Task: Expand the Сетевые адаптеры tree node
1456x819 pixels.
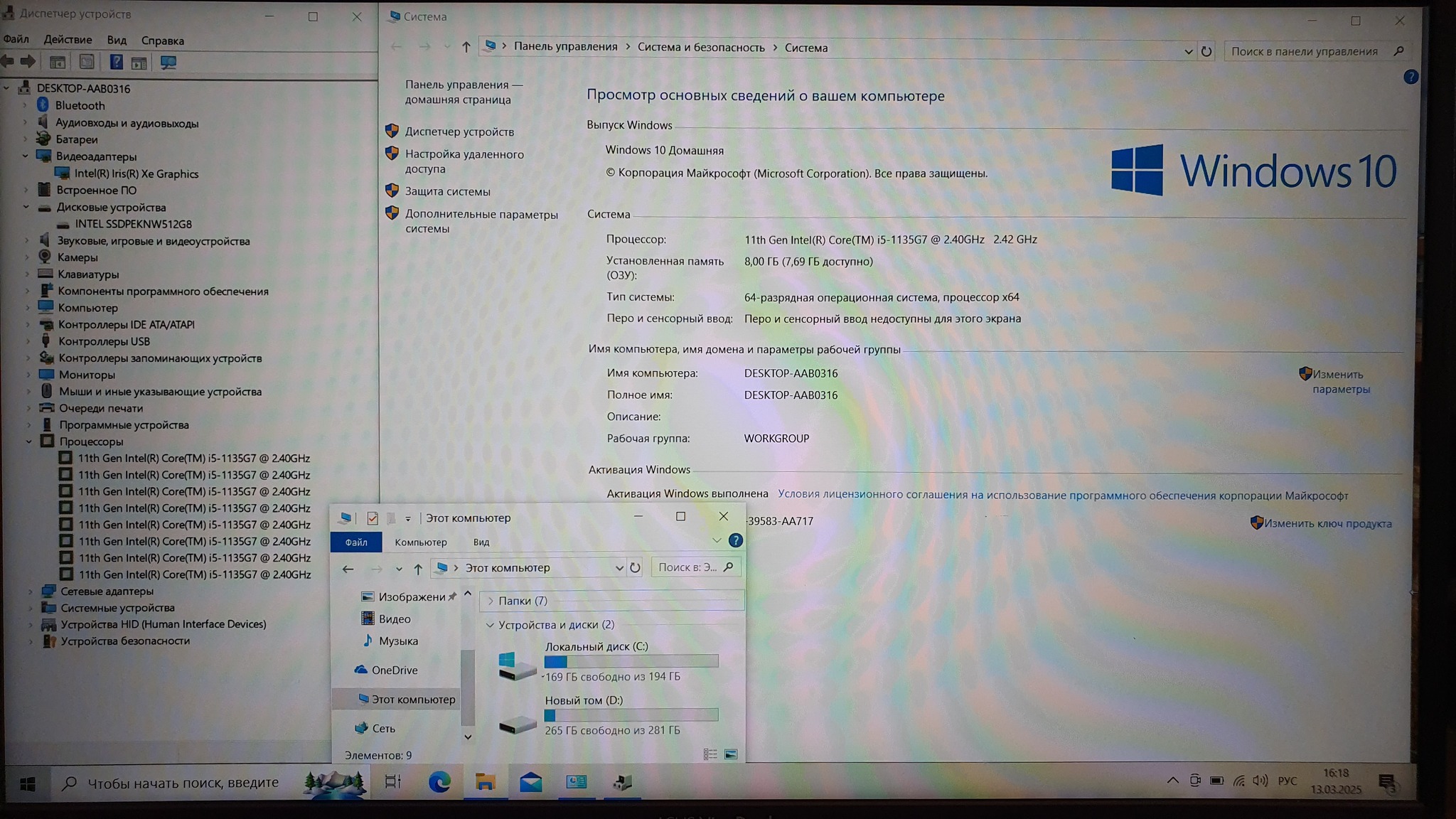Action: tap(30, 591)
